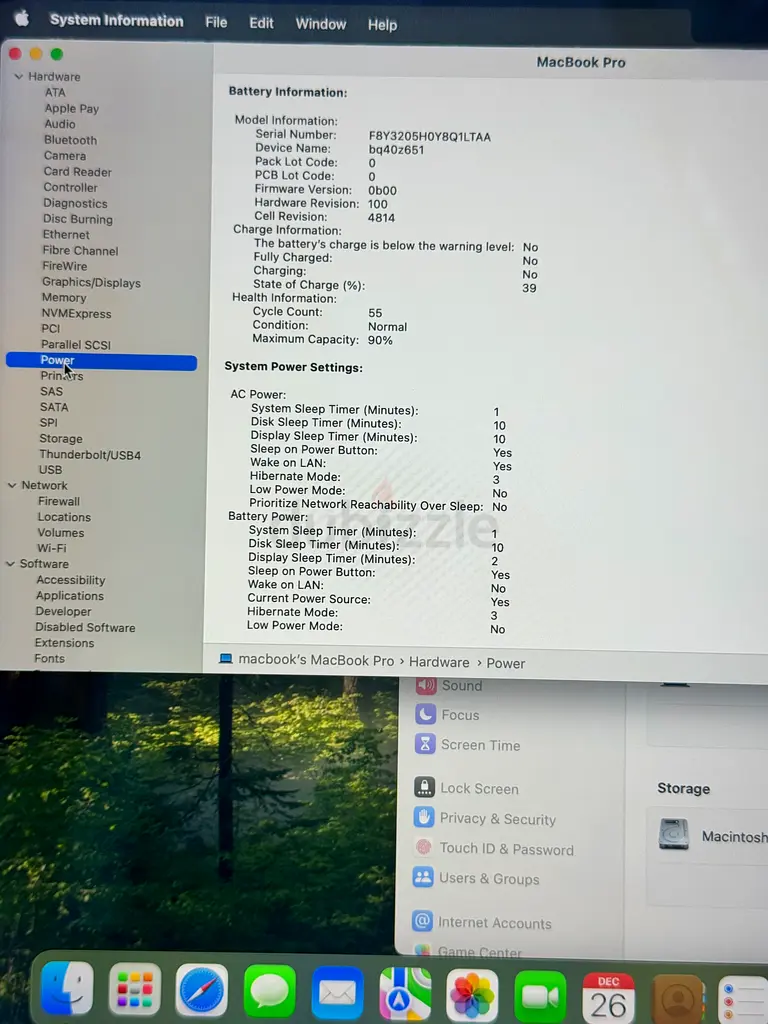Open Focus in System Settings window
The image size is (768, 1024).
point(447,715)
